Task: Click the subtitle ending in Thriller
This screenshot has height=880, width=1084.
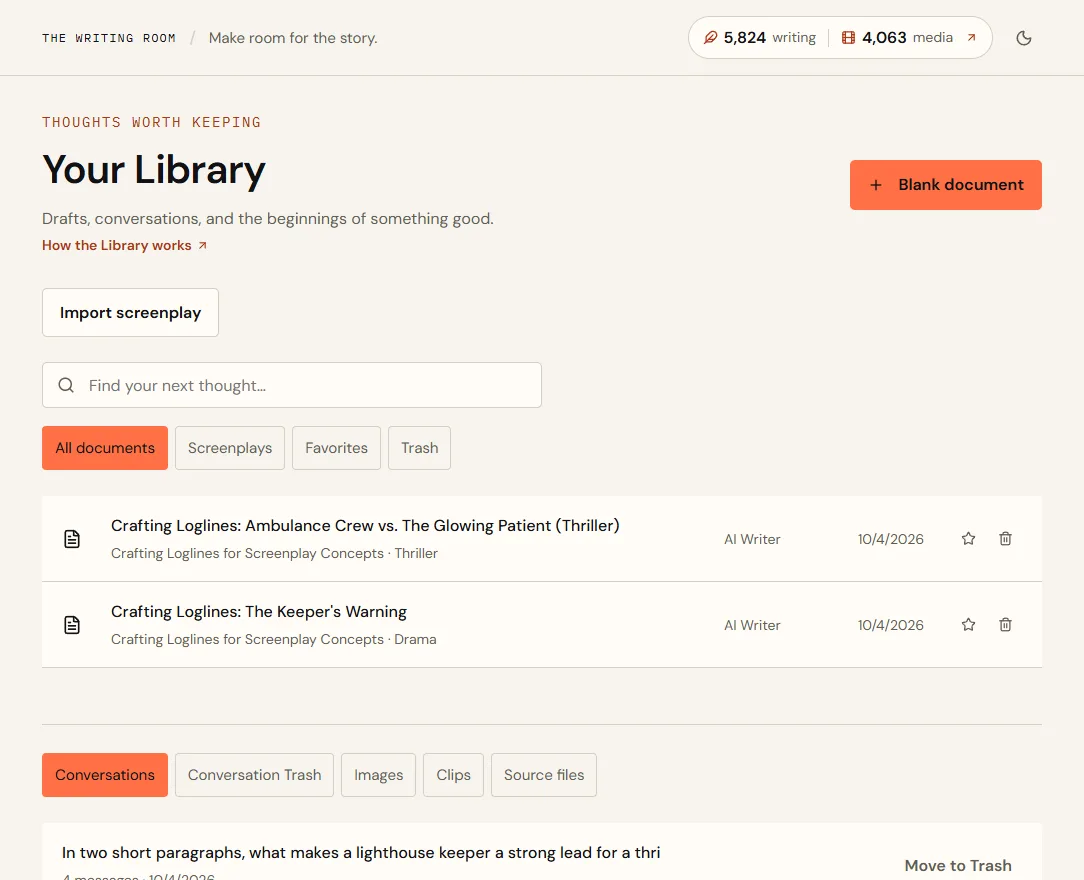Action: coord(274,553)
